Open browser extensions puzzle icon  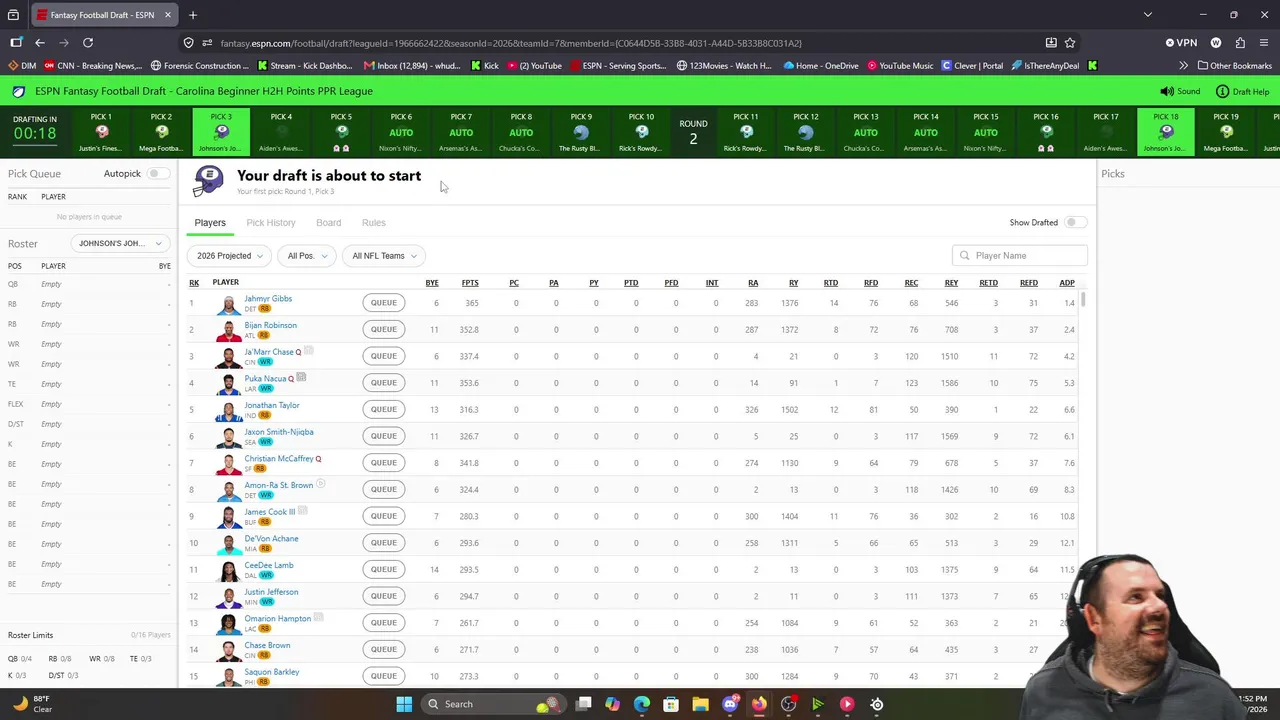(1240, 43)
